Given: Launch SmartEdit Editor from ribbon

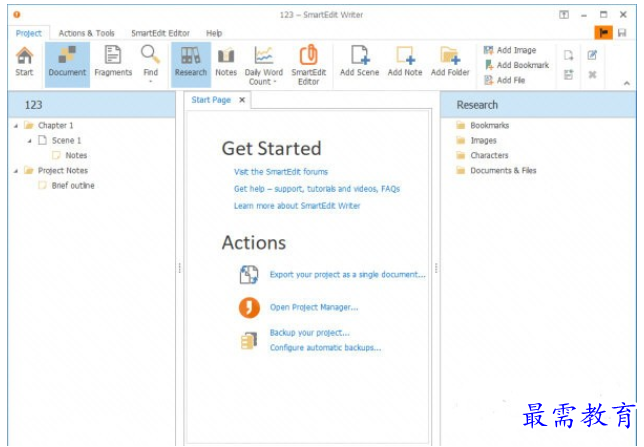Looking at the screenshot, I should pyautogui.click(x=308, y=65).
